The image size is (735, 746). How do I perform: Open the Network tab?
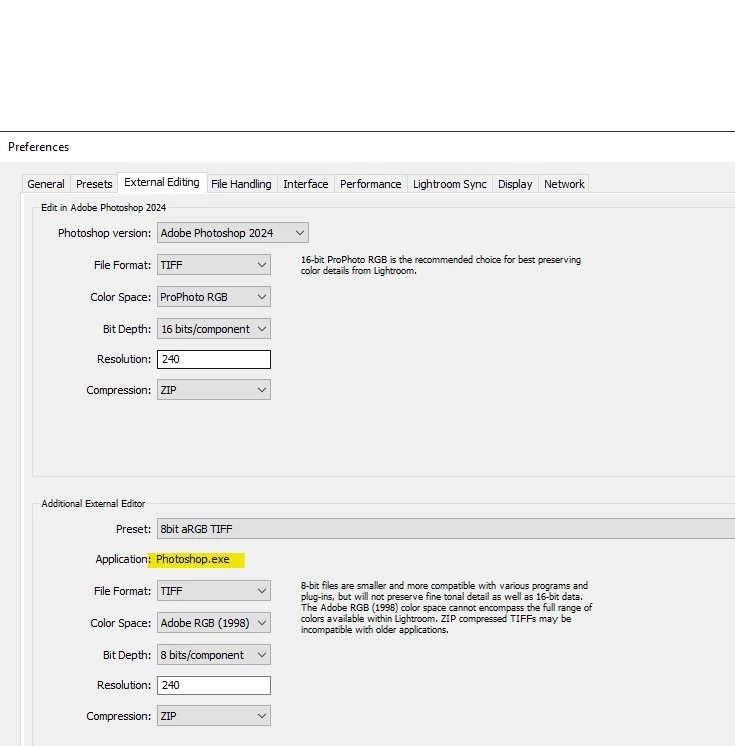click(x=564, y=184)
